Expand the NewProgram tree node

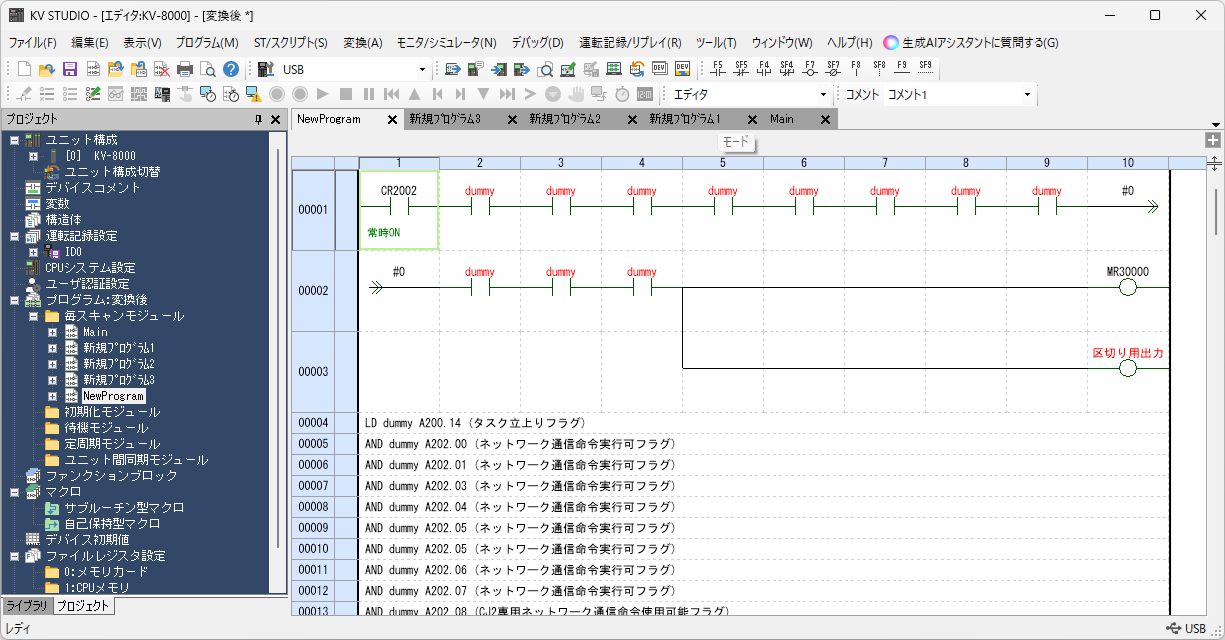[x=52, y=396]
